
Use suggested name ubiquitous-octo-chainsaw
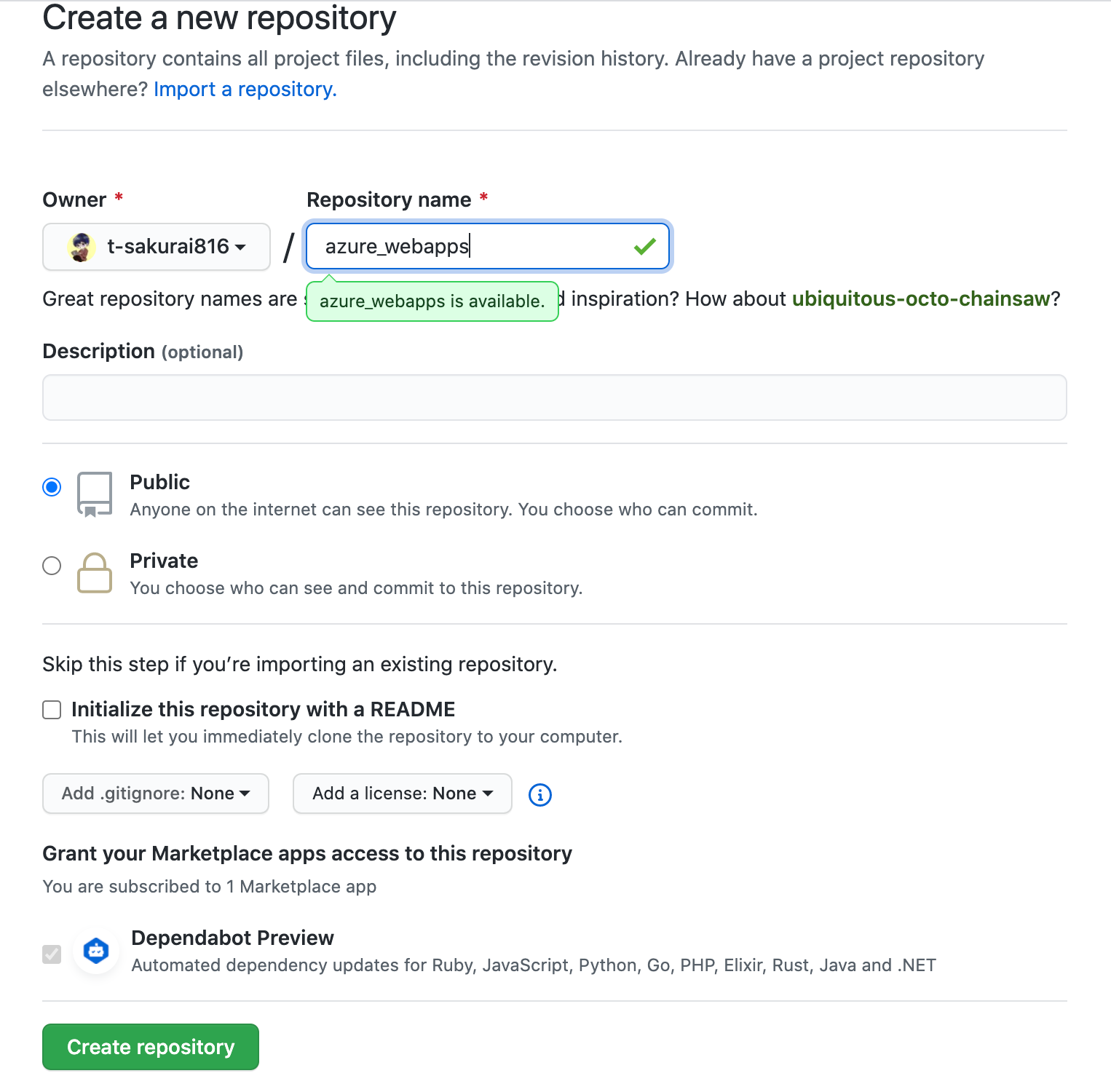(921, 298)
